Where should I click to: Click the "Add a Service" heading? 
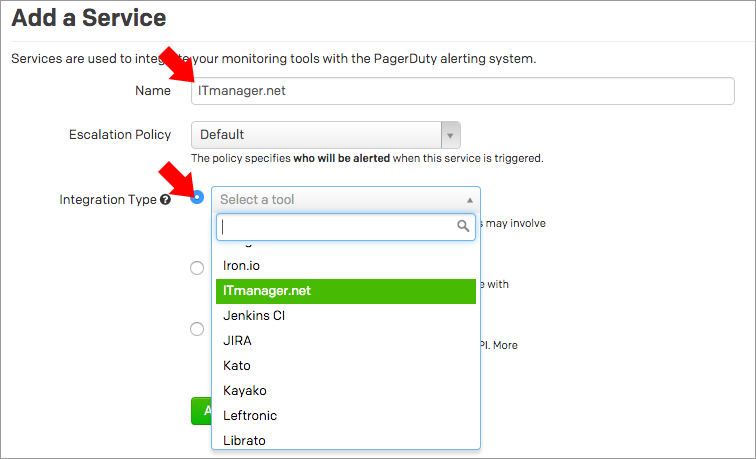(x=89, y=18)
